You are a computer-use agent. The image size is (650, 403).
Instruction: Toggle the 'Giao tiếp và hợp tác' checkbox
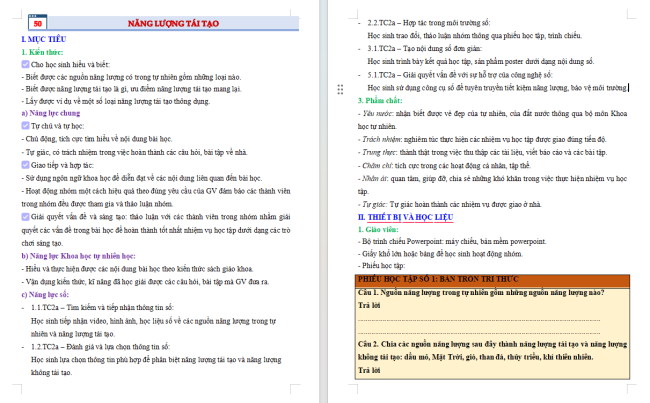[25, 165]
